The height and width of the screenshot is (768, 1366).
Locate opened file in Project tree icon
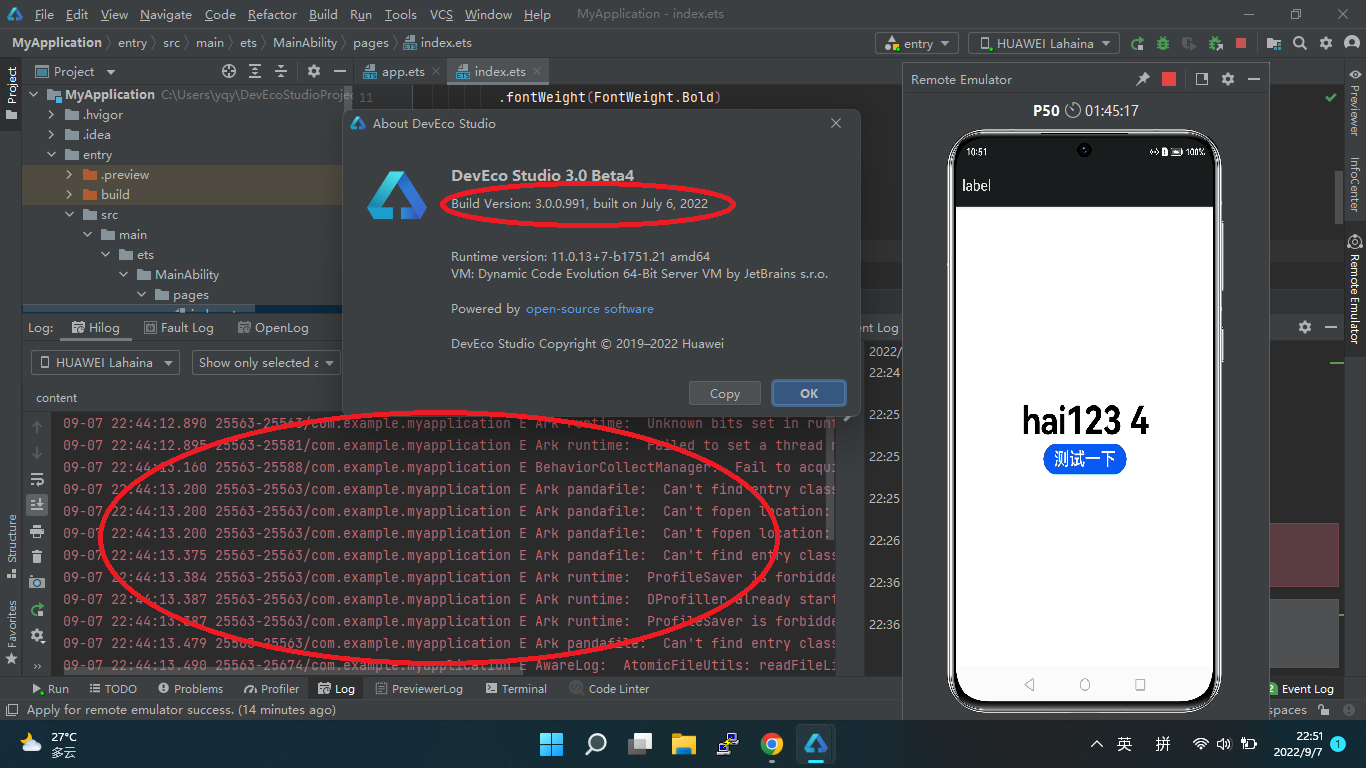(229, 71)
